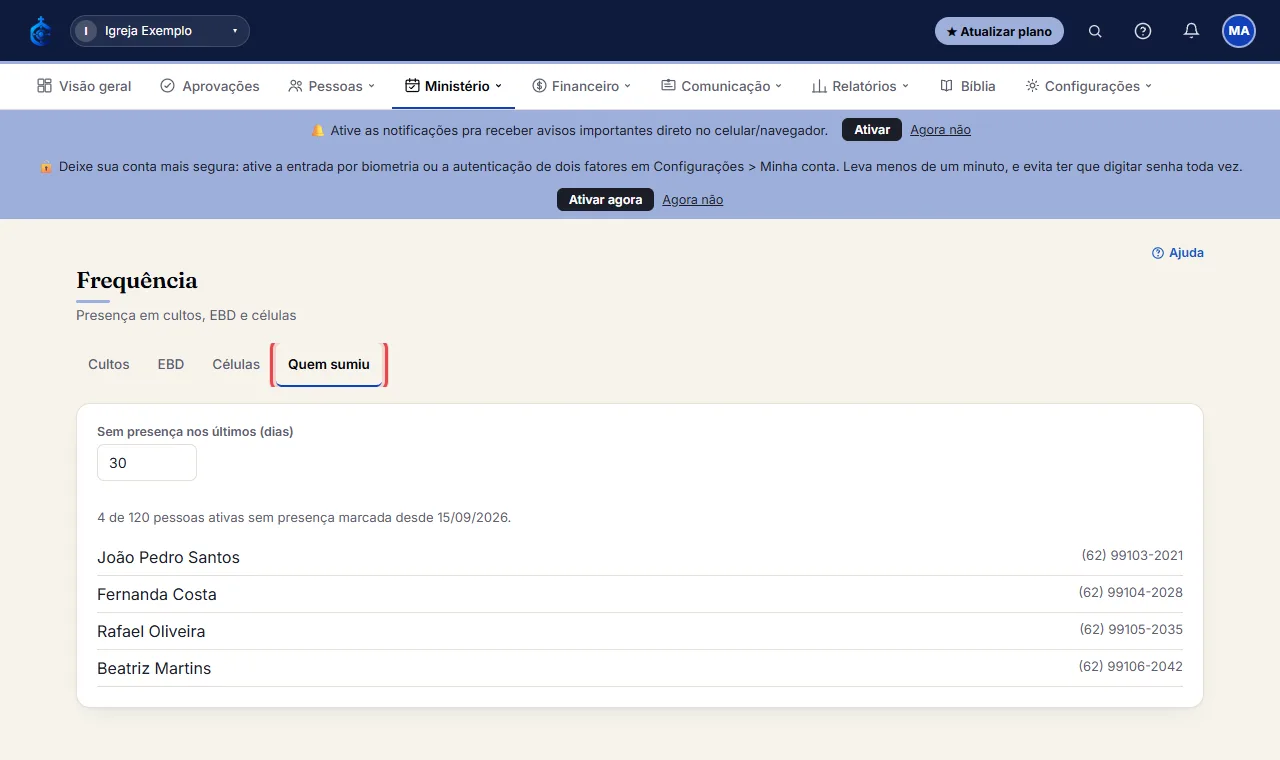Click Ativar for notifications

coord(872,130)
